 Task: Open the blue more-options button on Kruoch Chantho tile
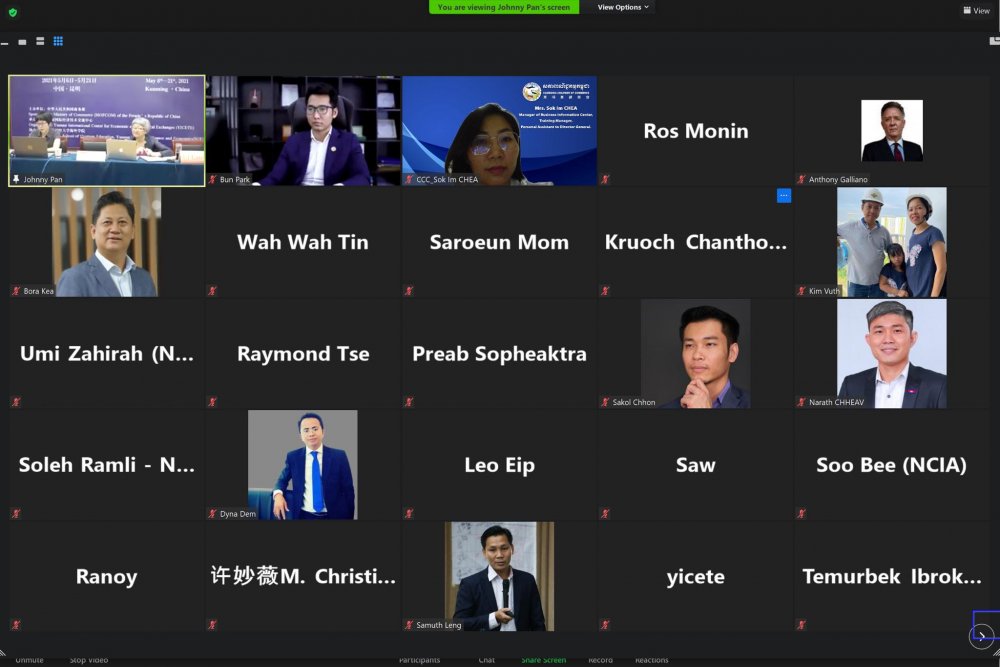click(784, 196)
